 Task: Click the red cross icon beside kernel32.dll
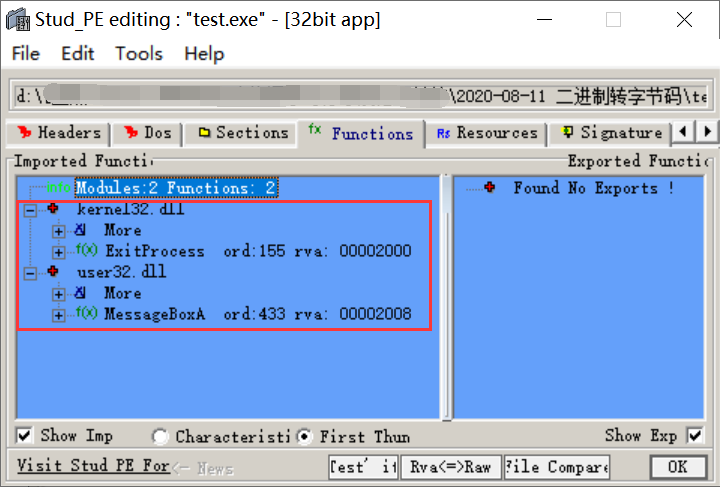(x=53, y=208)
